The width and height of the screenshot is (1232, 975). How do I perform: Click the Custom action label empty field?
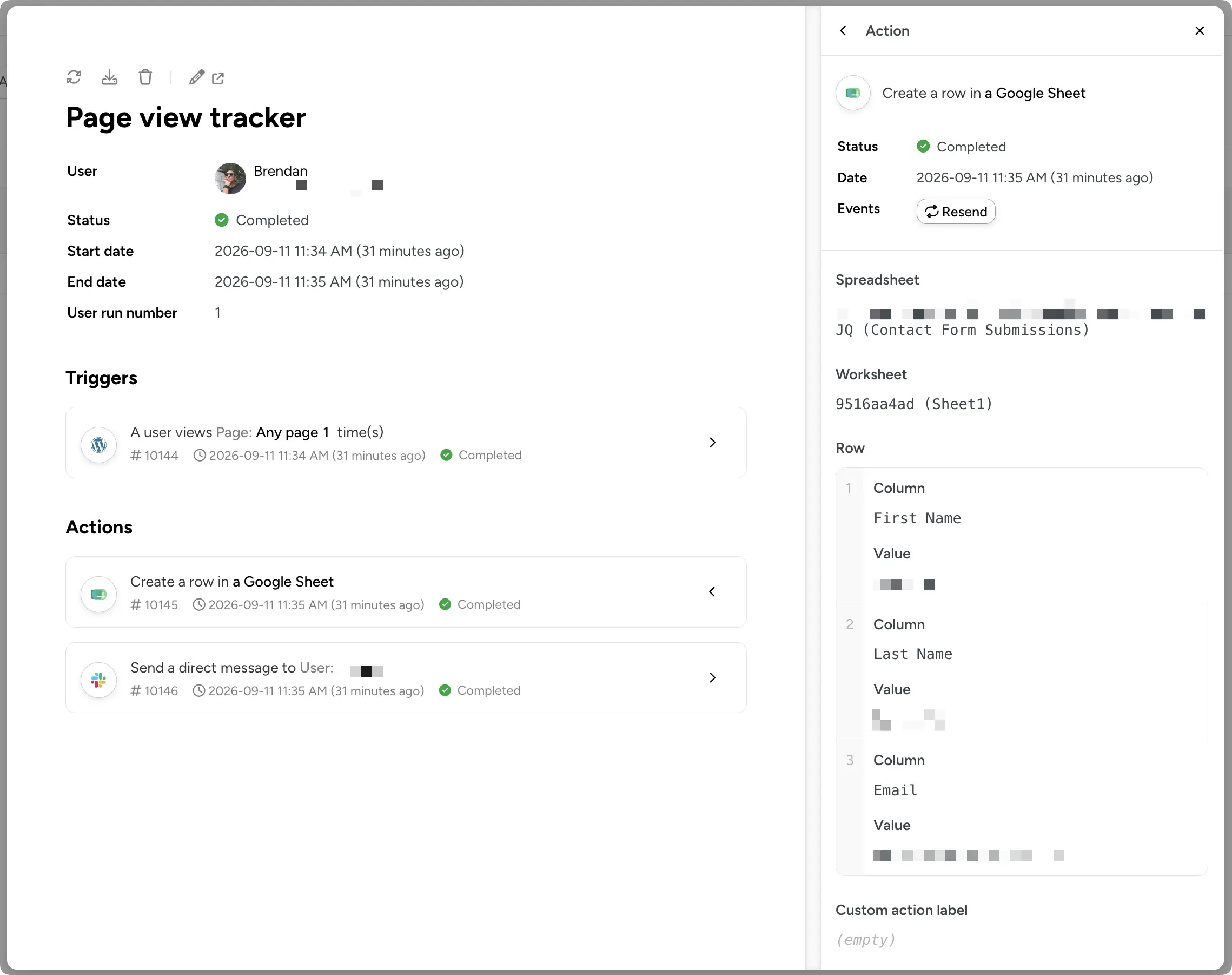[866, 940]
